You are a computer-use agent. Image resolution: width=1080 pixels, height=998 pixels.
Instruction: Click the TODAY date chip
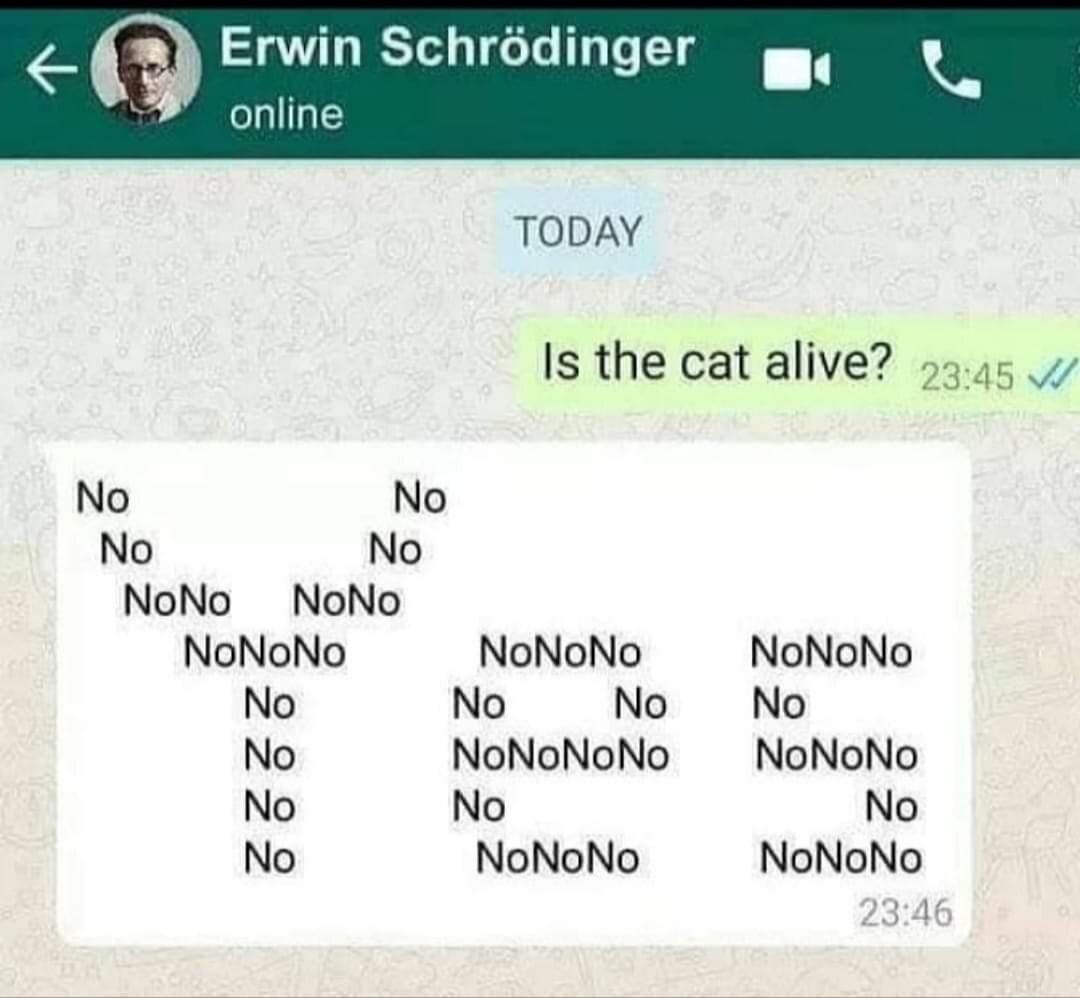(579, 231)
